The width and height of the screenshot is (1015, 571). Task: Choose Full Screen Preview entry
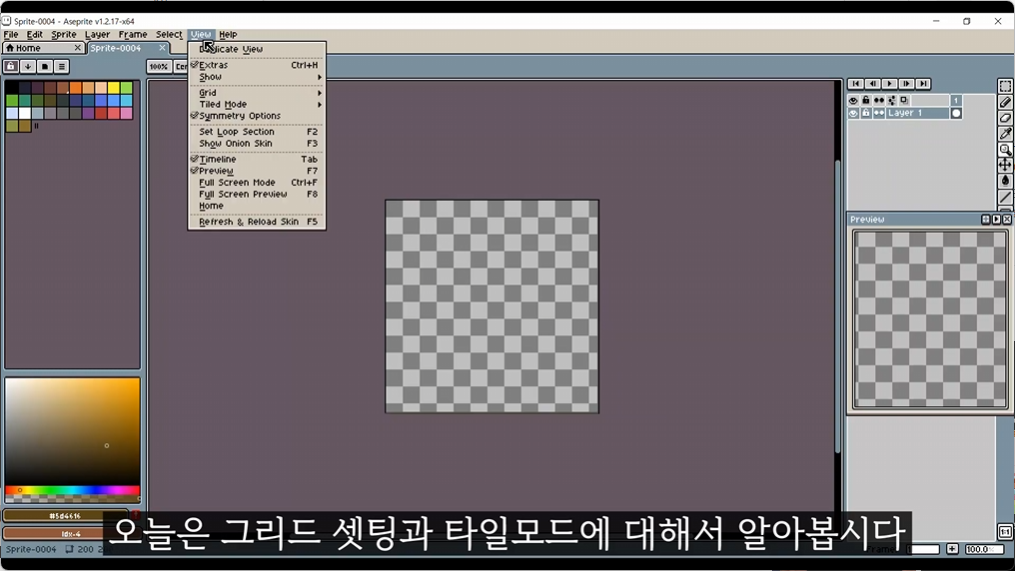pyautogui.click(x=256, y=194)
